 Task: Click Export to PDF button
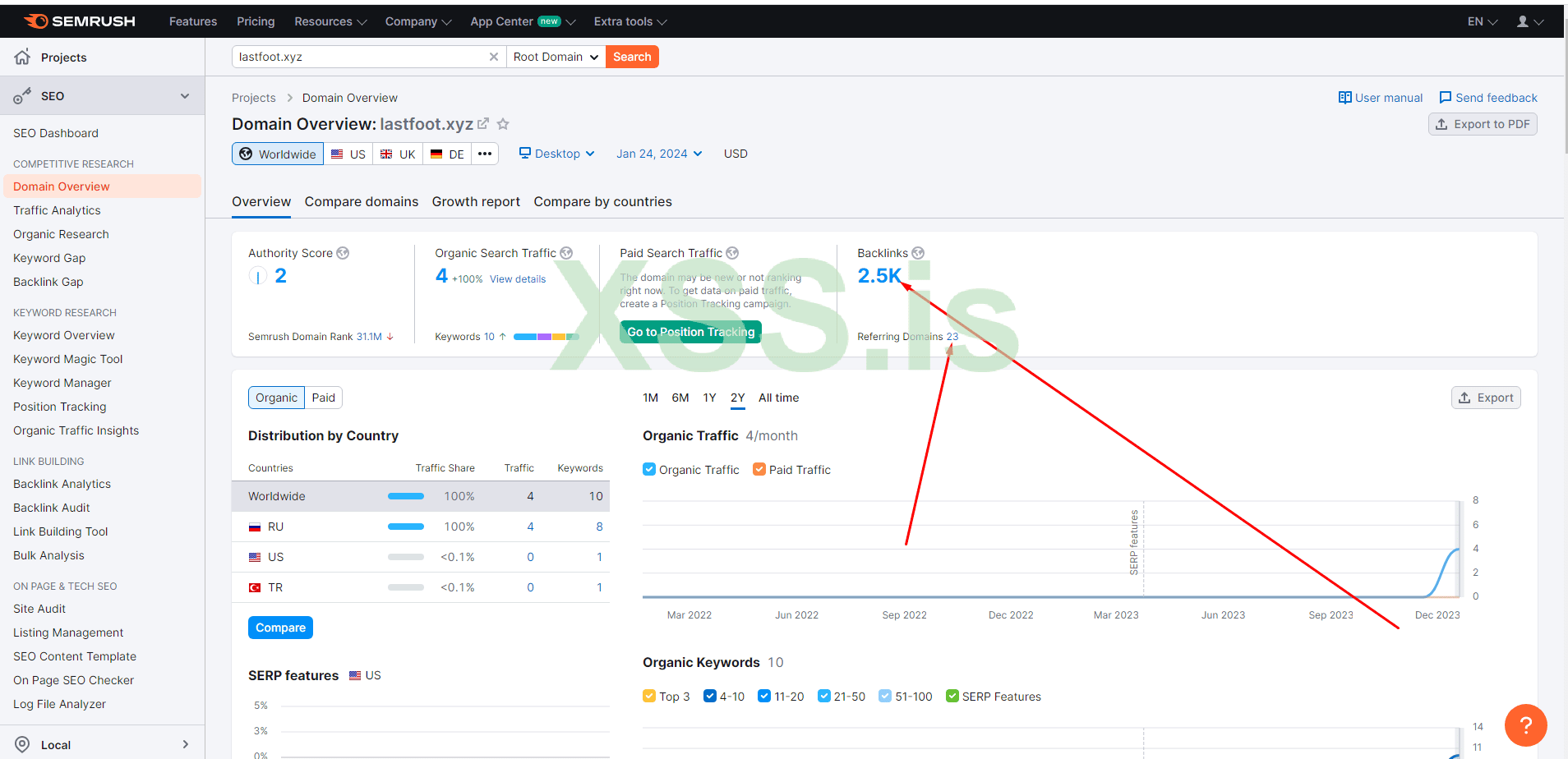(x=1483, y=124)
